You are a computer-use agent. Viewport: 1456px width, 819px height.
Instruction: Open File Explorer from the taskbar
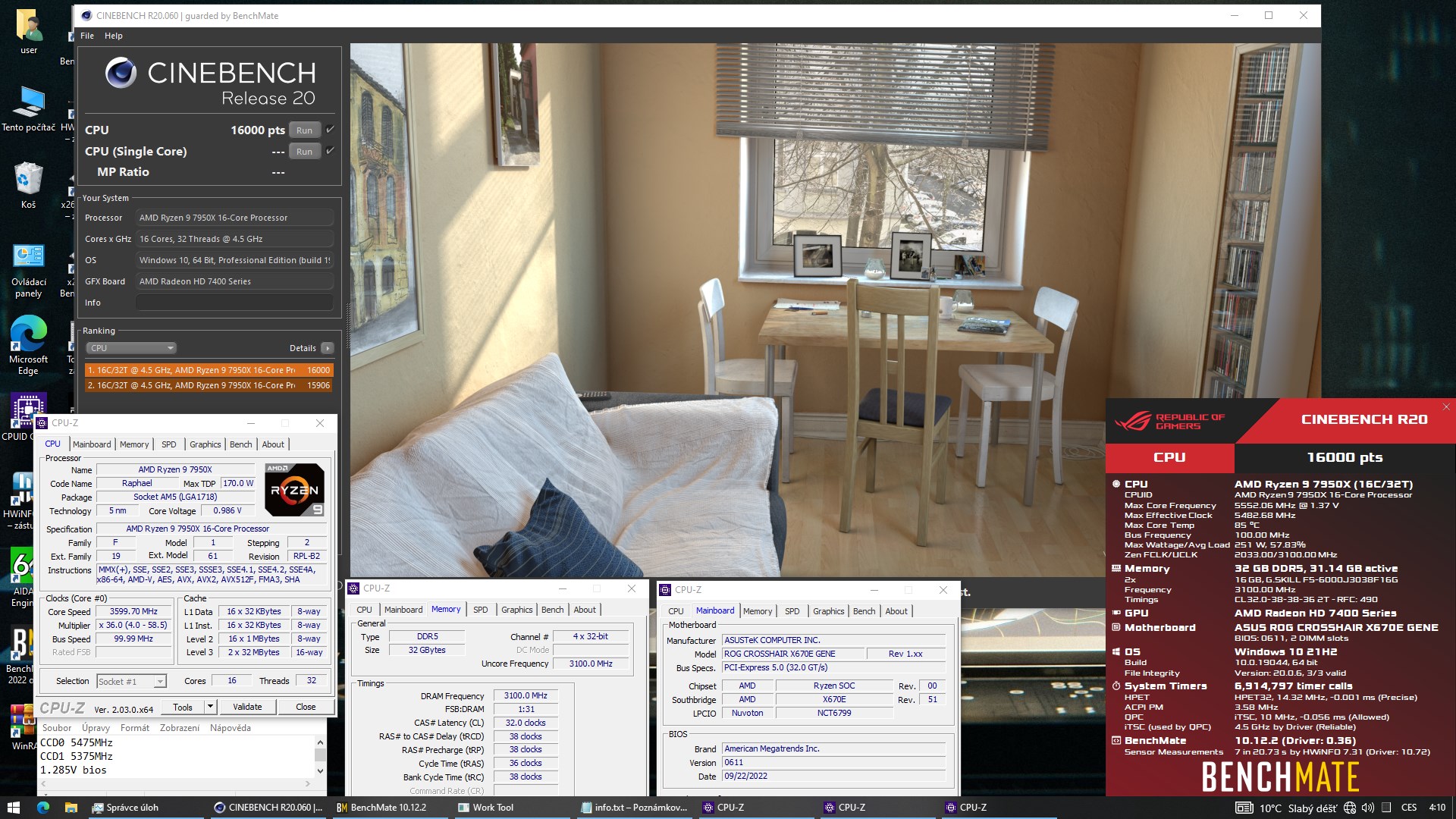tap(71, 808)
